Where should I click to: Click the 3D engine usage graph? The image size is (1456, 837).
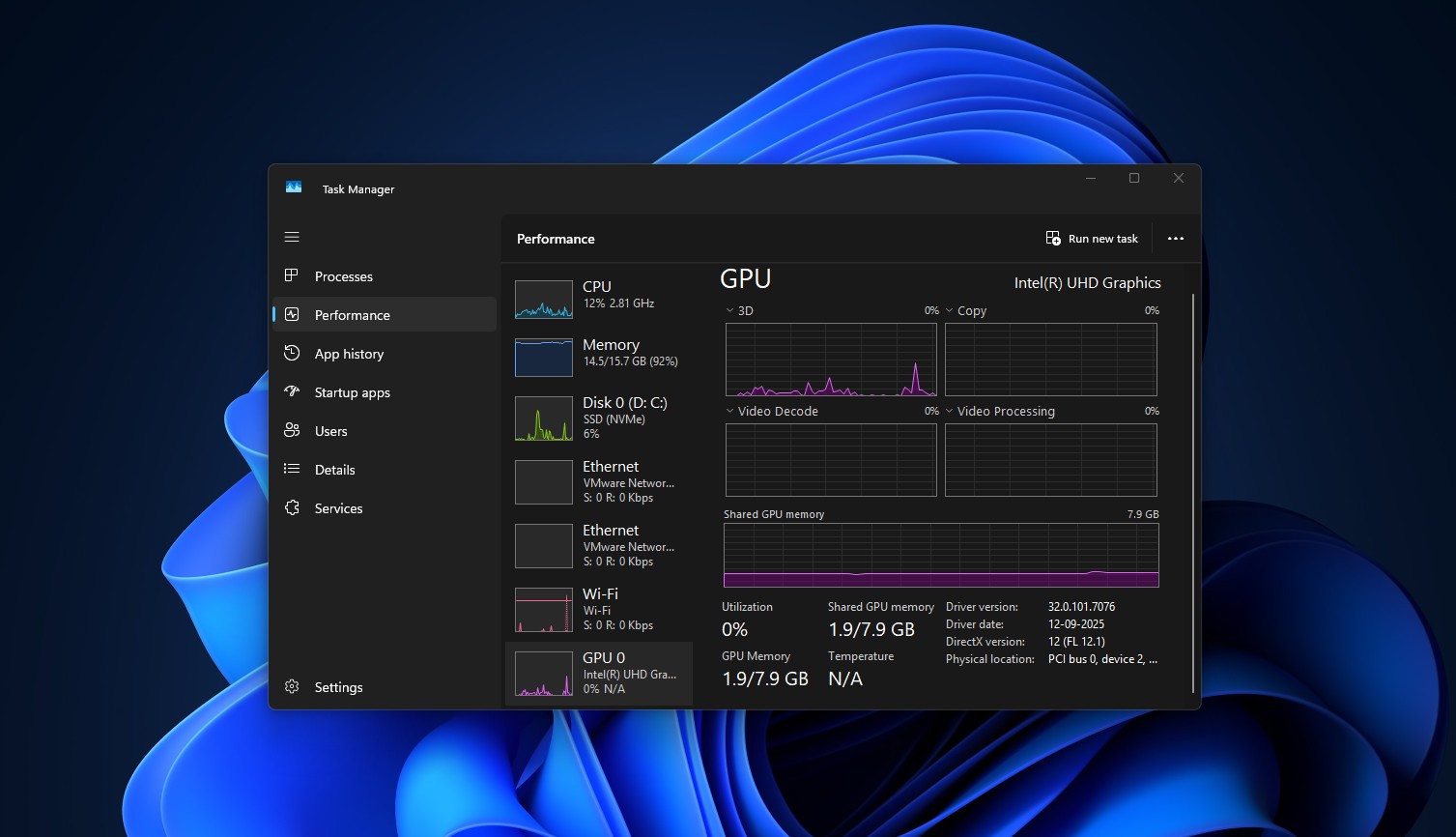point(831,360)
